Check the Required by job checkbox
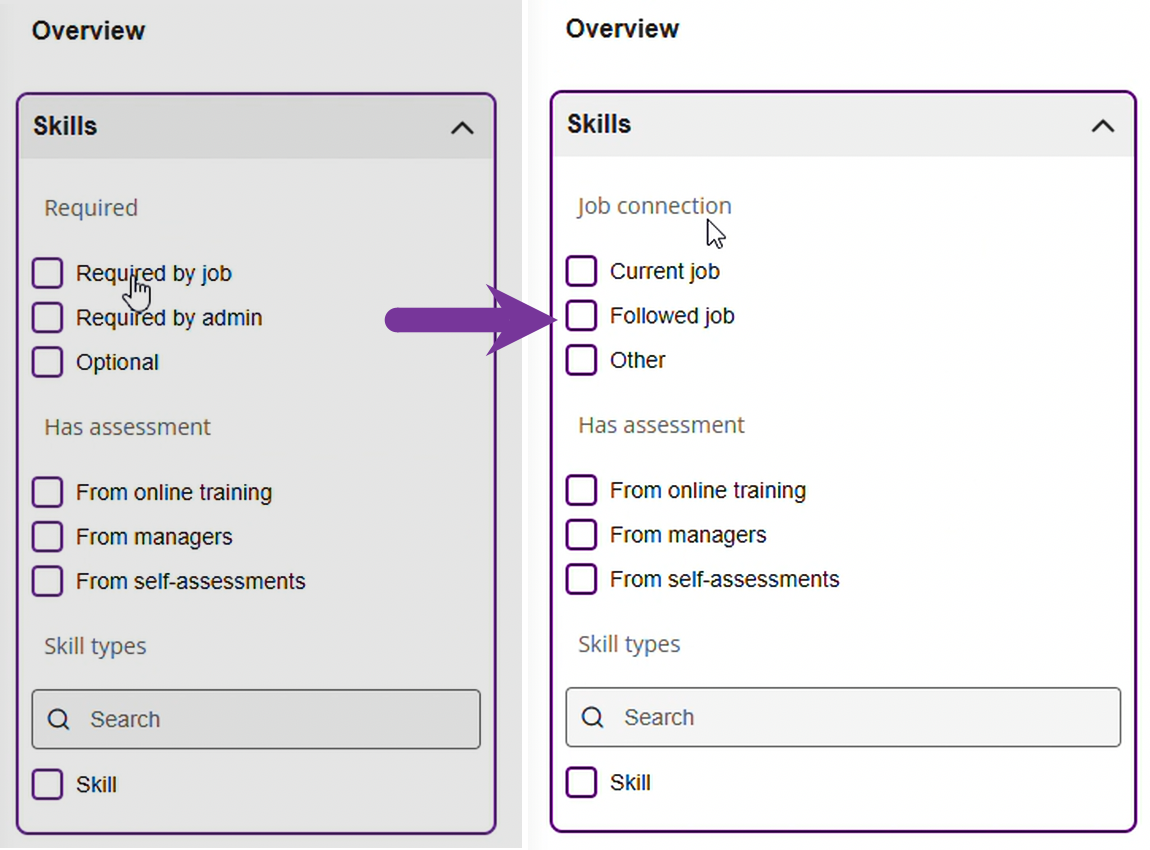The height and width of the screenshot is (850, 1150). [x=47, y=273]
